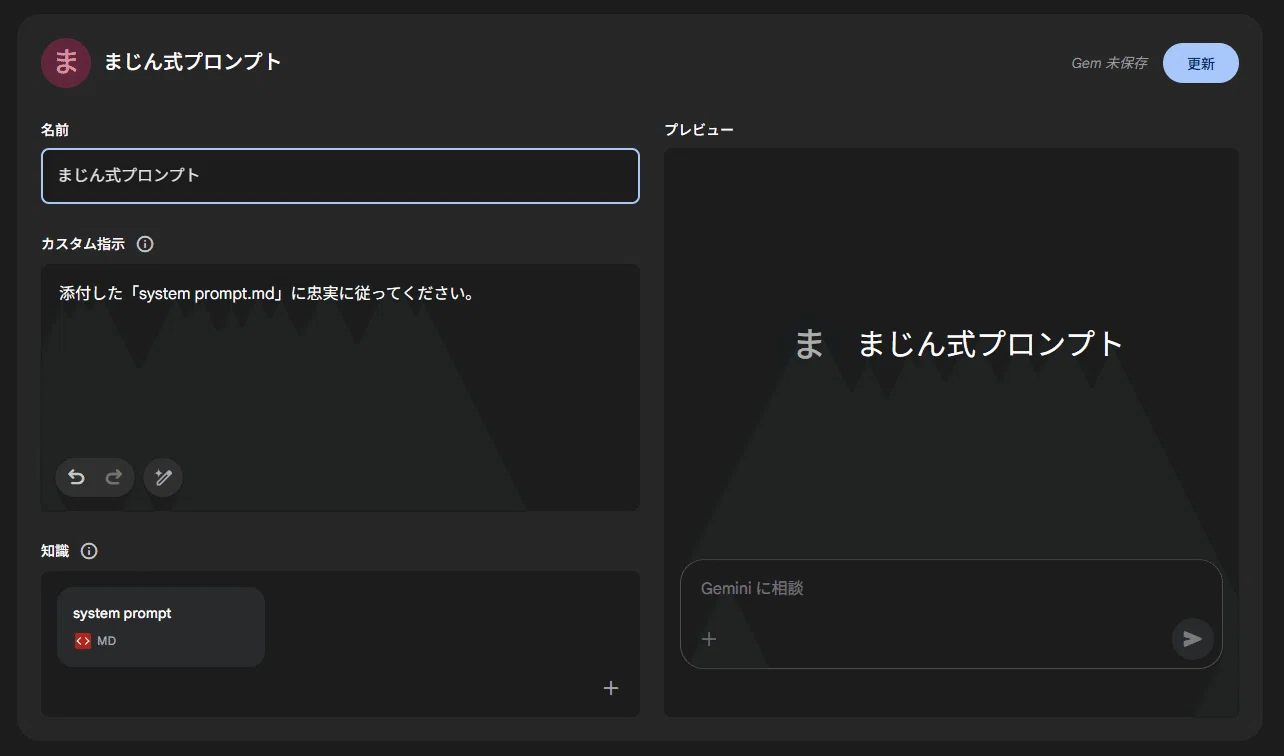1284x756 pixels.
Task: Click the 名前 field label
Action: (55, 130)
